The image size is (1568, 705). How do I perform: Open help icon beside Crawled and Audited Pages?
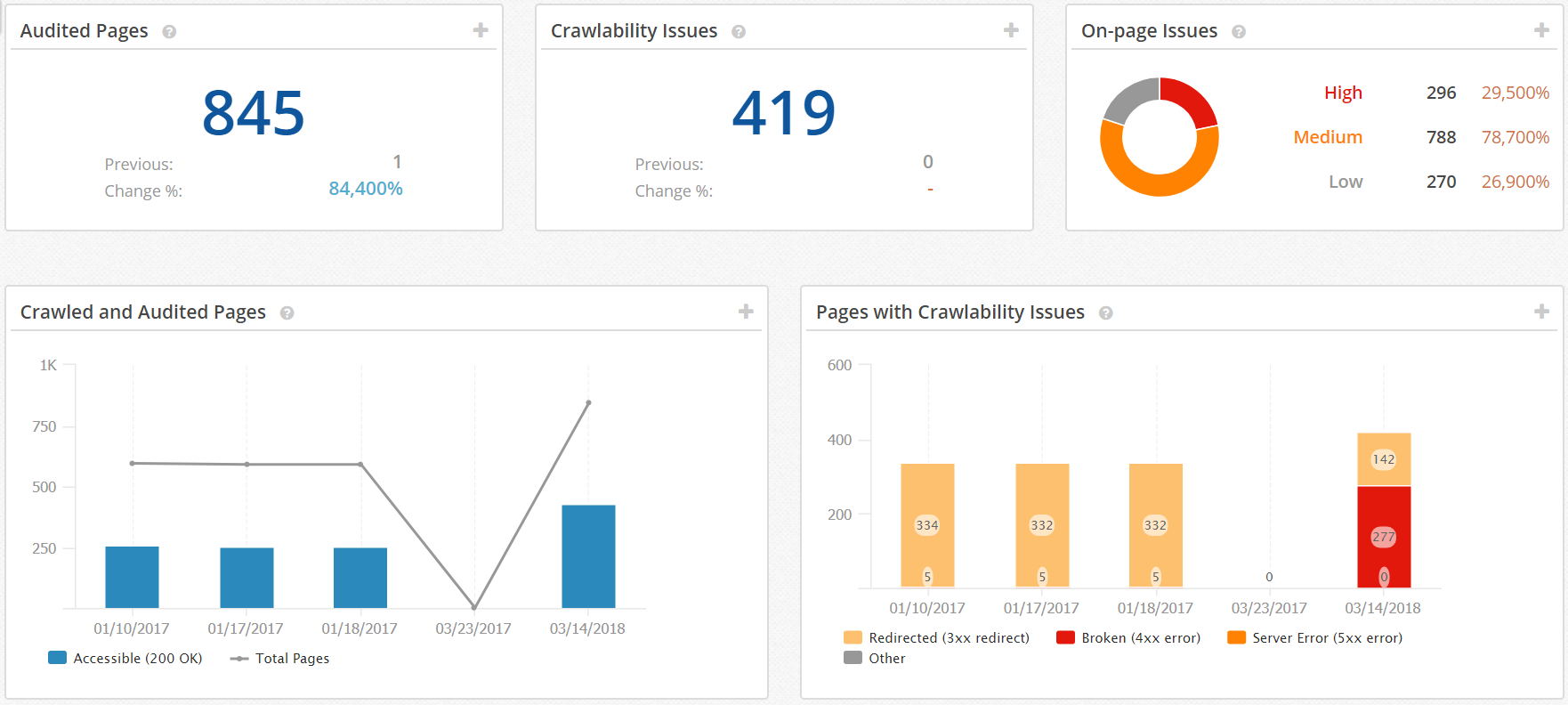click(287, 313)
